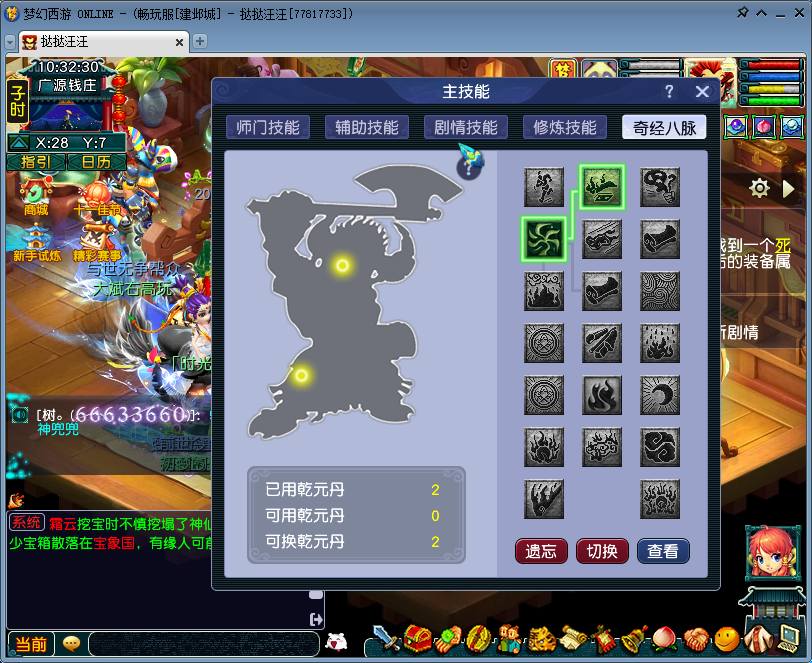Switch to the 师门技能 tab
Screen dimensions: 812x663
click(267, 127)
